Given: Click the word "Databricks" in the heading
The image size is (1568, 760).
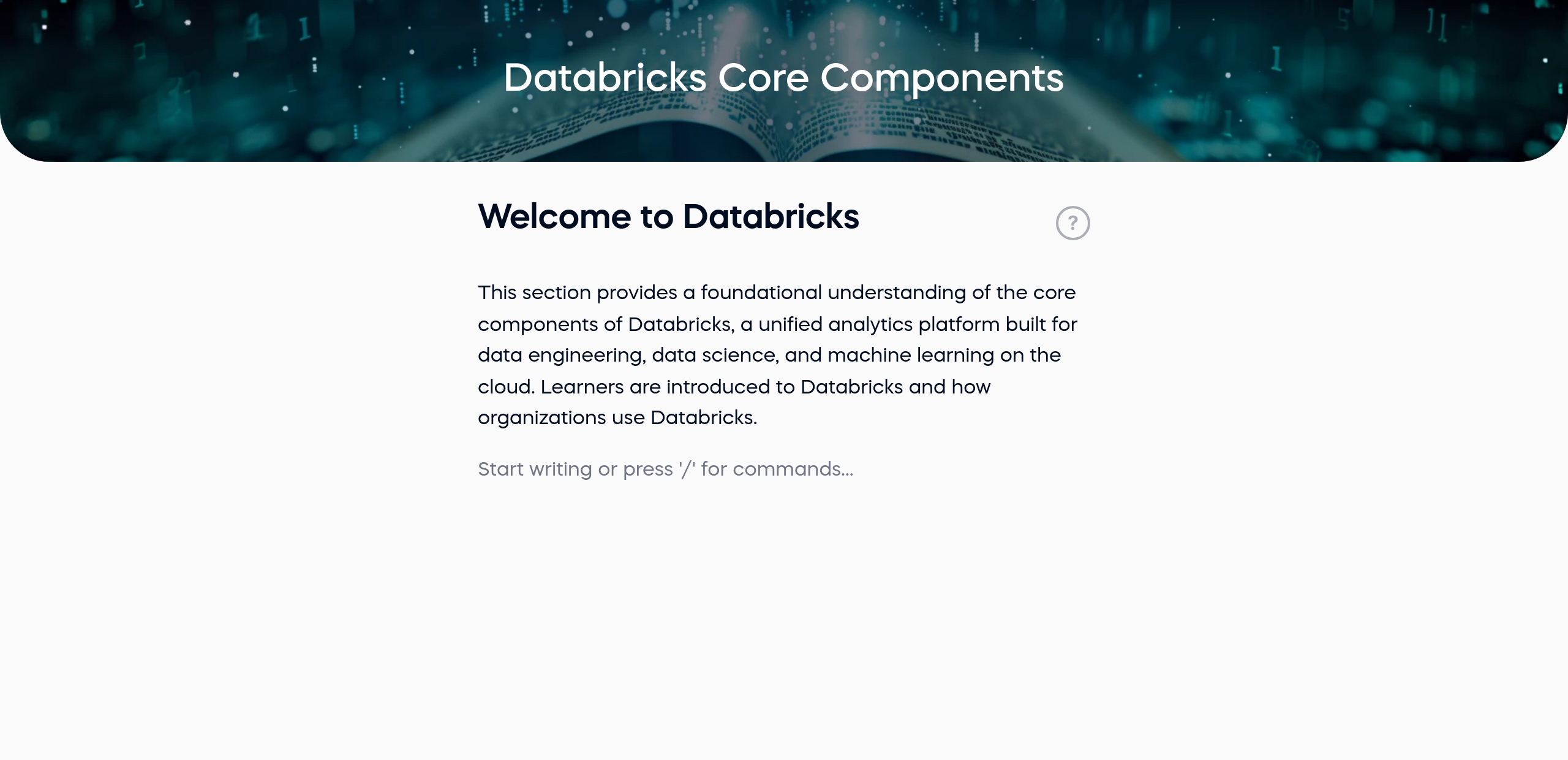Looking at the screenshot, I should tap(772, 216).
